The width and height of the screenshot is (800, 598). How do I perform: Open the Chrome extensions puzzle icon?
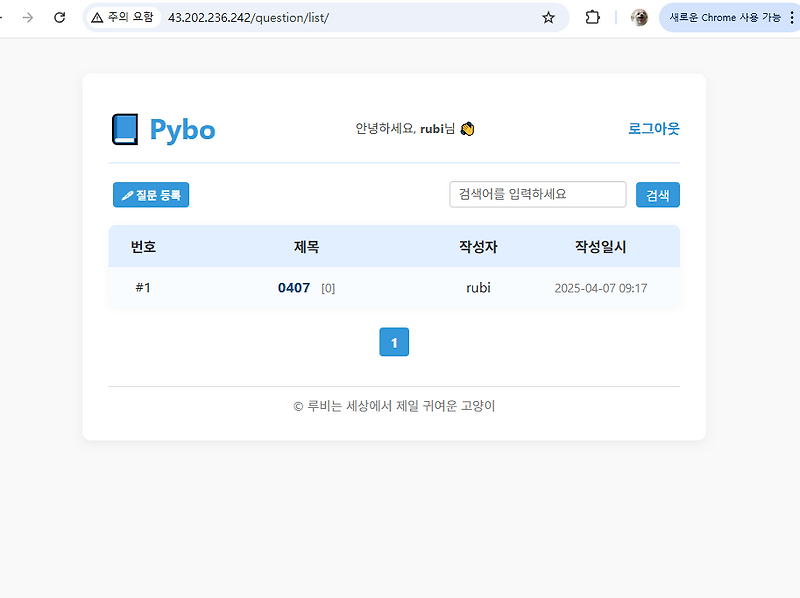click(592, 17)
